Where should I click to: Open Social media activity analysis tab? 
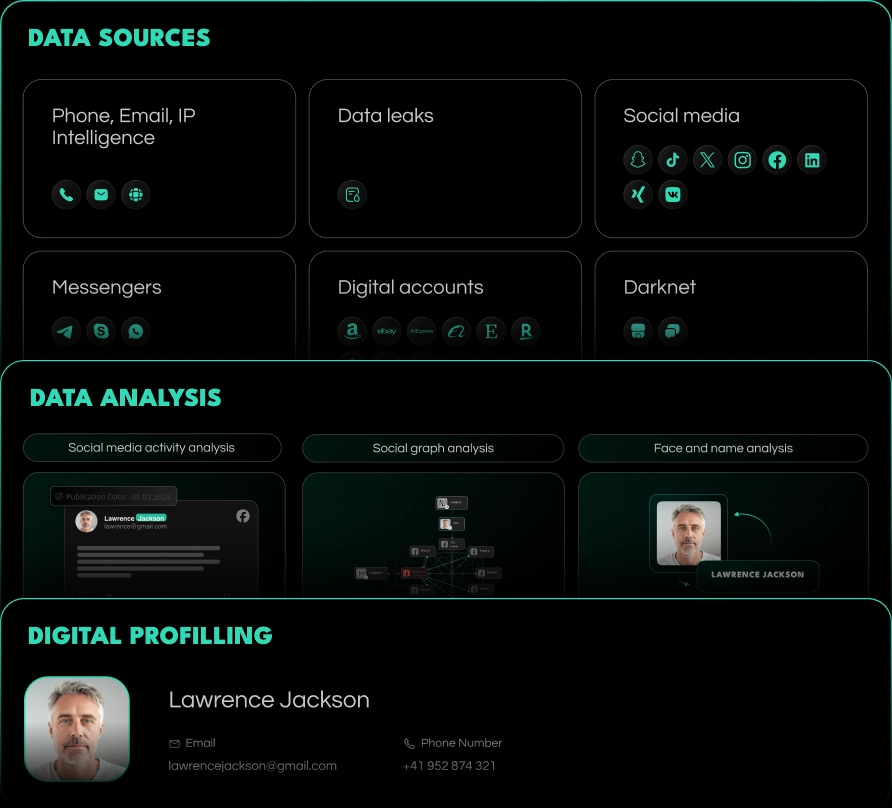tap(152, 448)
